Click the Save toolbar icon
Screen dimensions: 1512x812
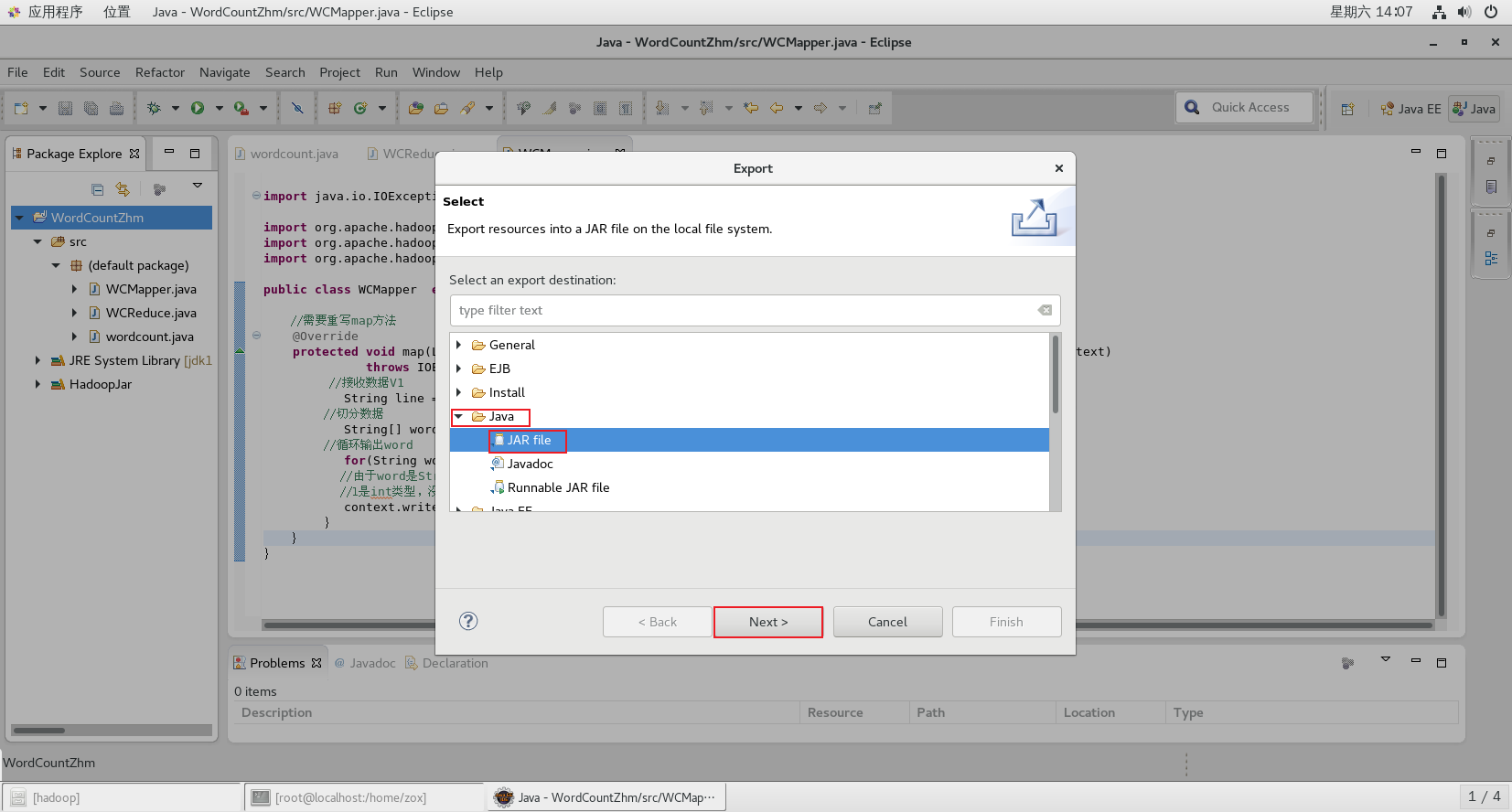(66, 108)
